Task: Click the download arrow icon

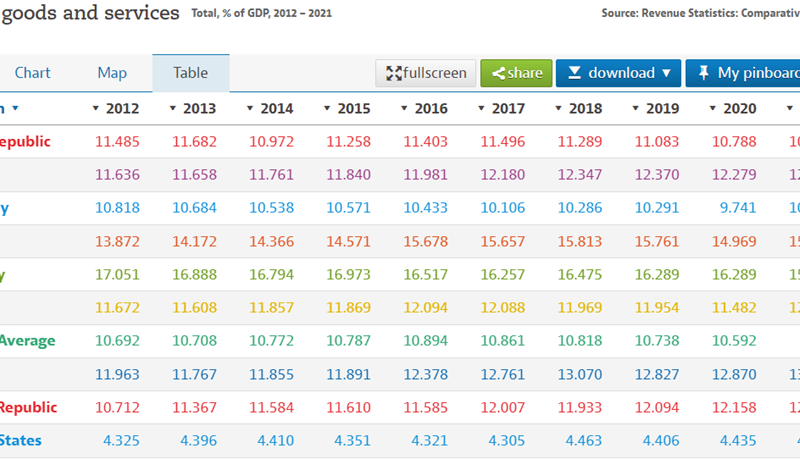Action: point(574,73)
